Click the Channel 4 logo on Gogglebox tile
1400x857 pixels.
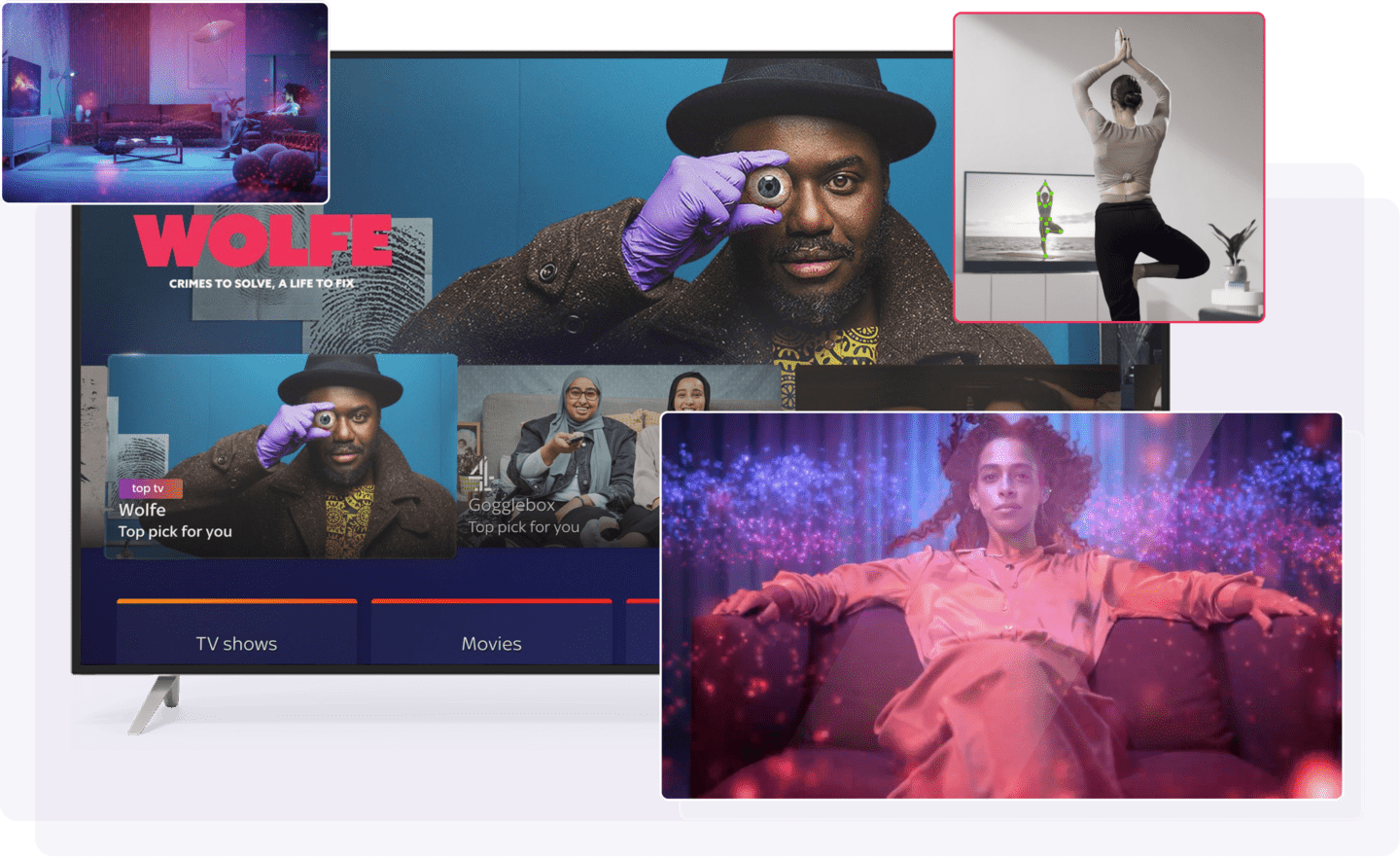point(480,476)
